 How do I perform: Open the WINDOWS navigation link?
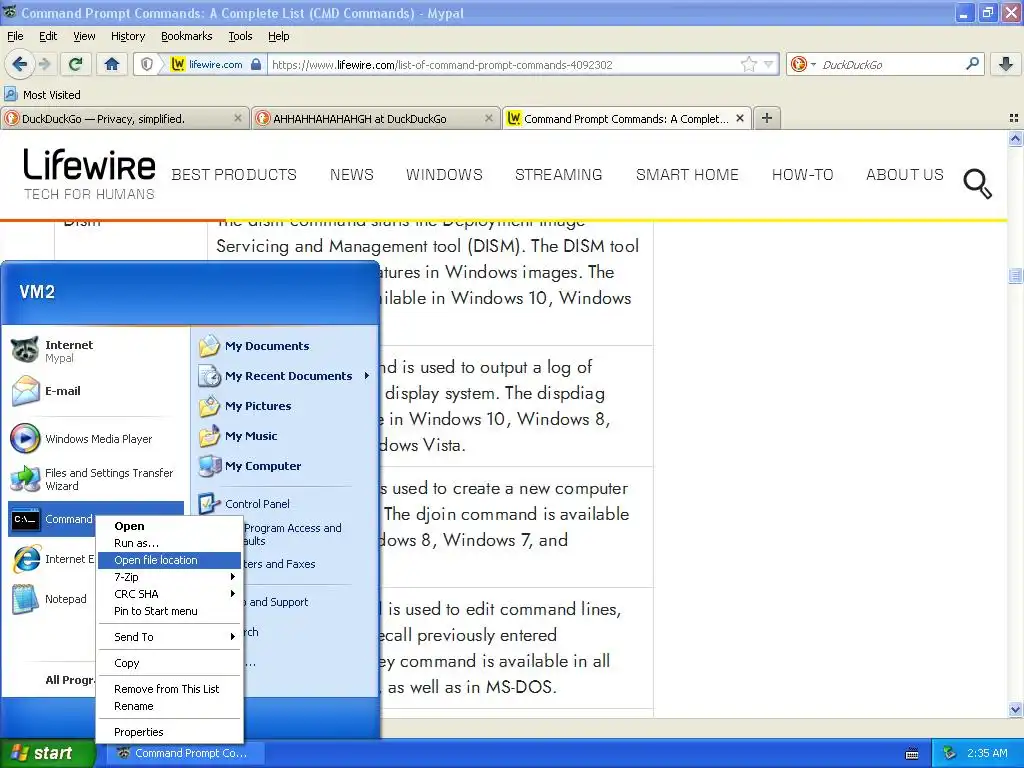pyautogui.click(x=444, y=174)
